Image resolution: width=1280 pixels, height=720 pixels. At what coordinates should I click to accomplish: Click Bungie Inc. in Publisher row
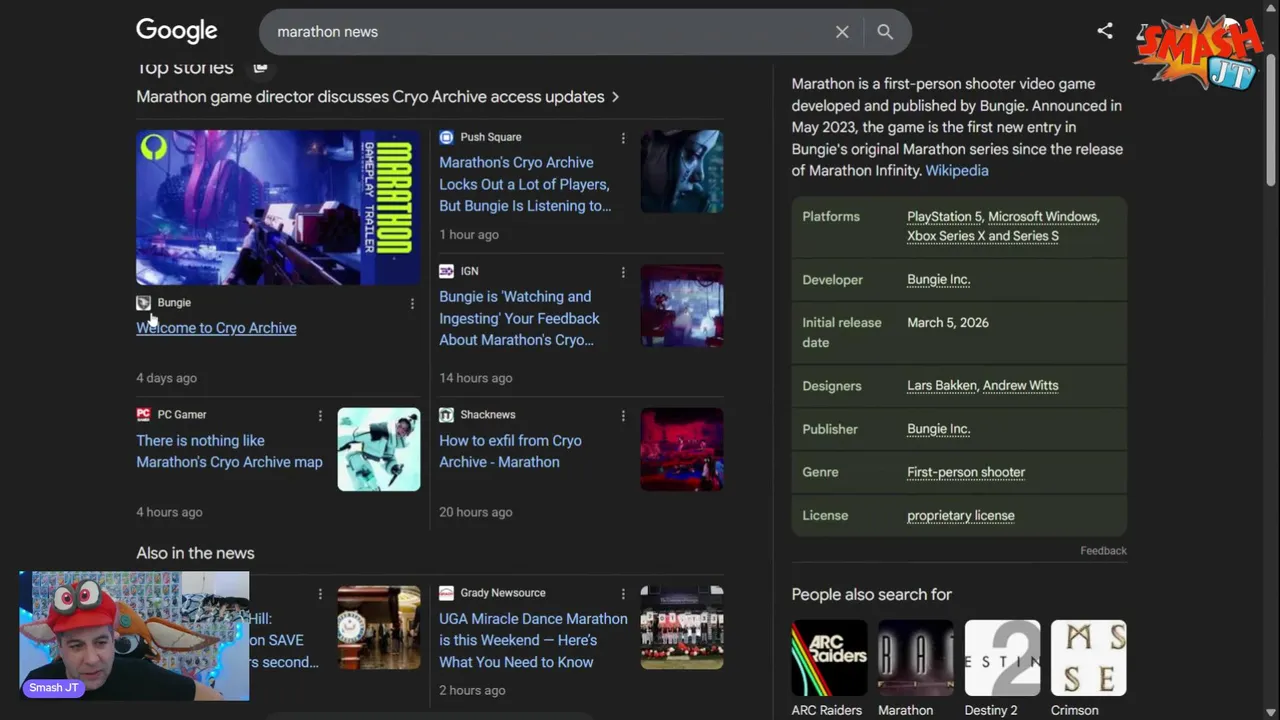[x=938, y=429]
